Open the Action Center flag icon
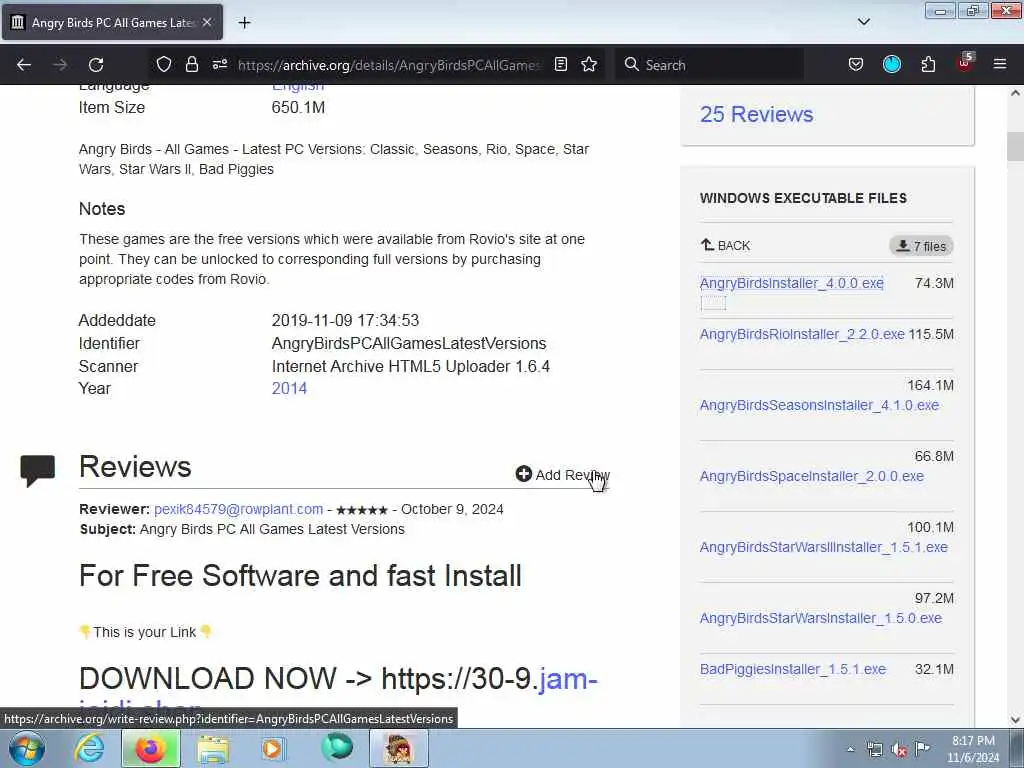Viewport: 1024px width, 768px height. 922,749
